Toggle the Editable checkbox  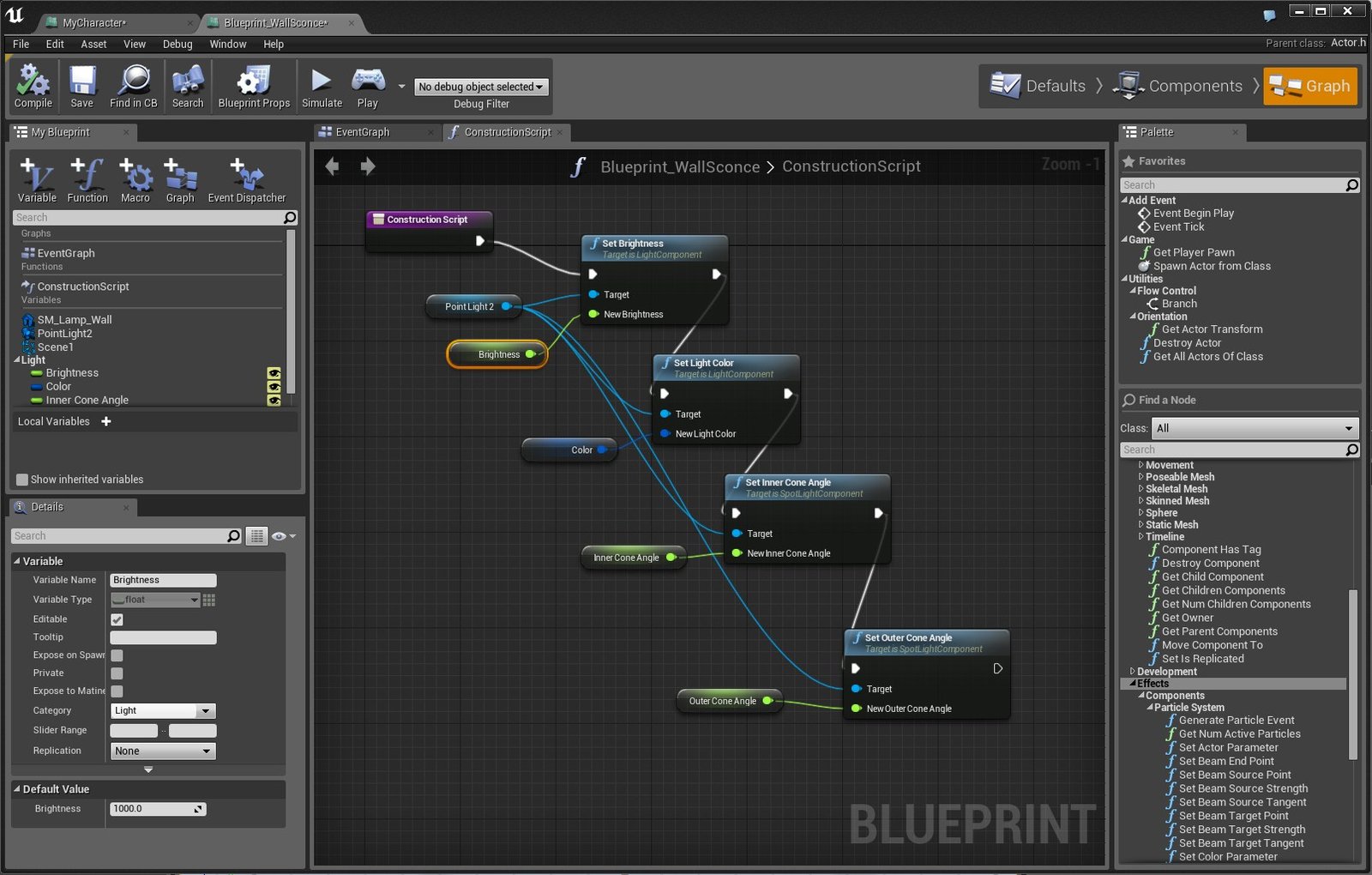[x=117, y=619]
